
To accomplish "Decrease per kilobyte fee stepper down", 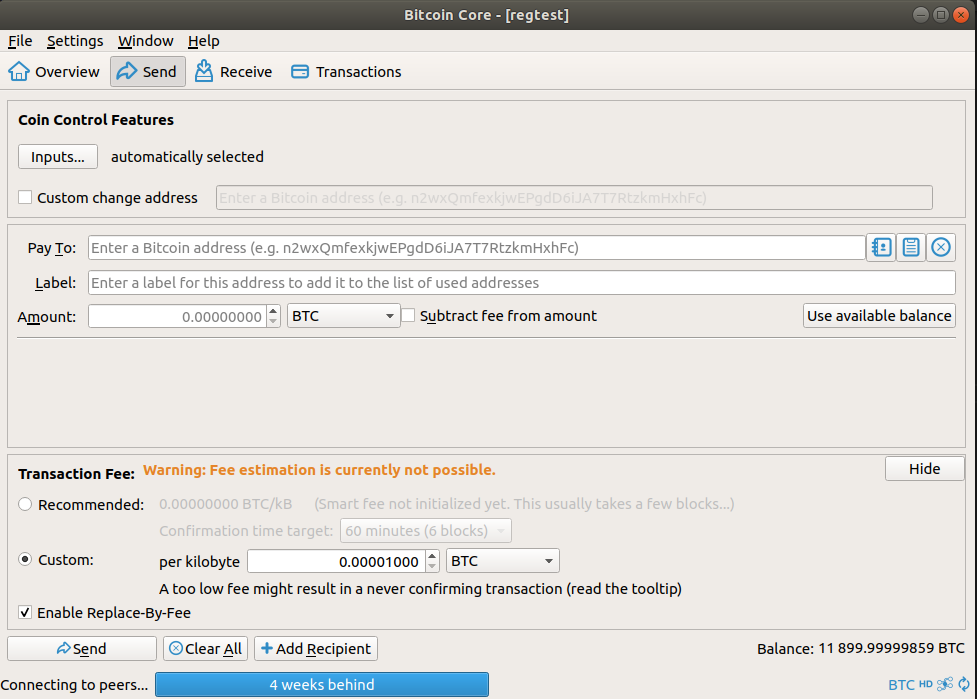I will tap(432, 566).
